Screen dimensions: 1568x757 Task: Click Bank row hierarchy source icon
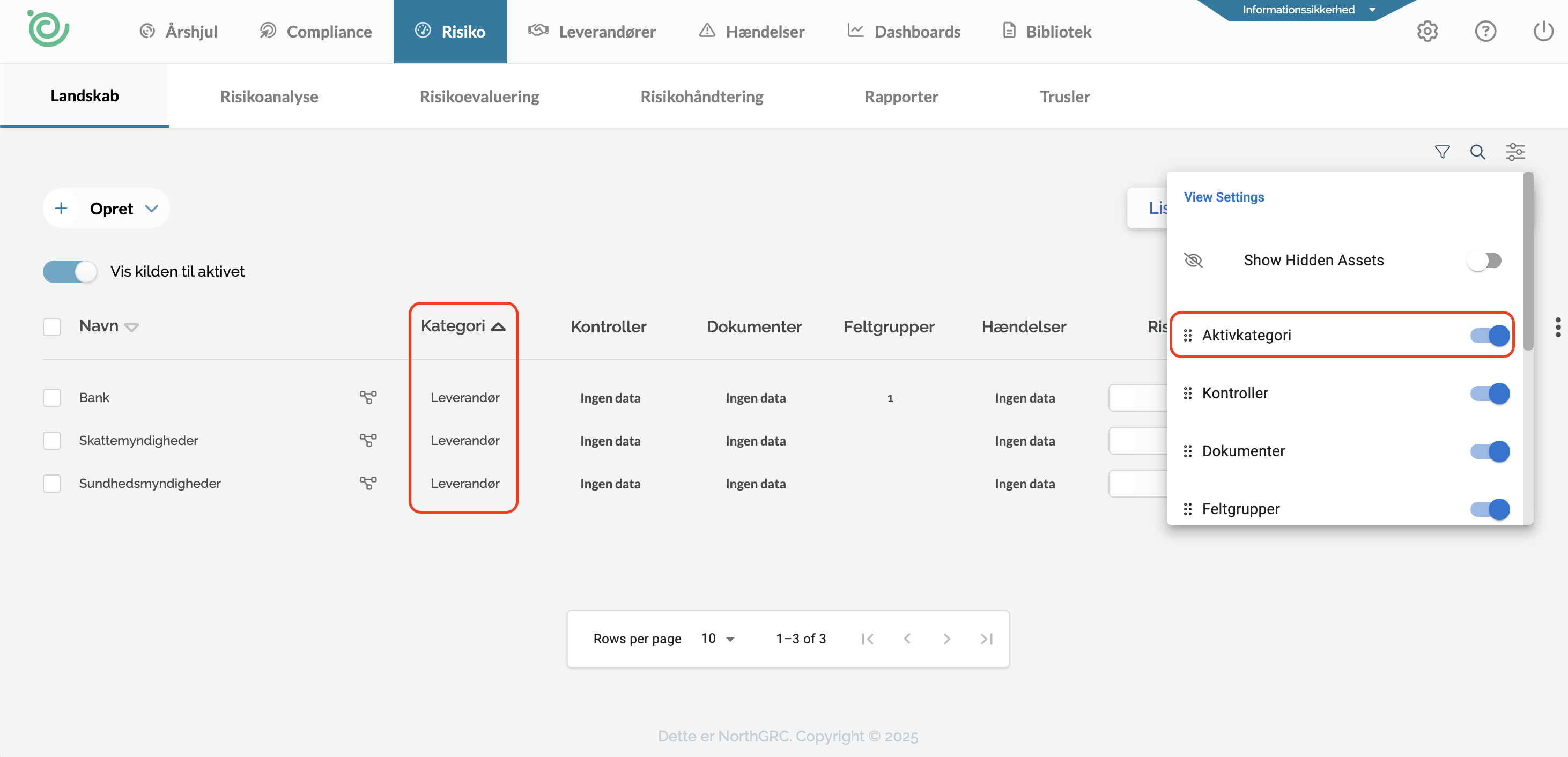(368, 397)
